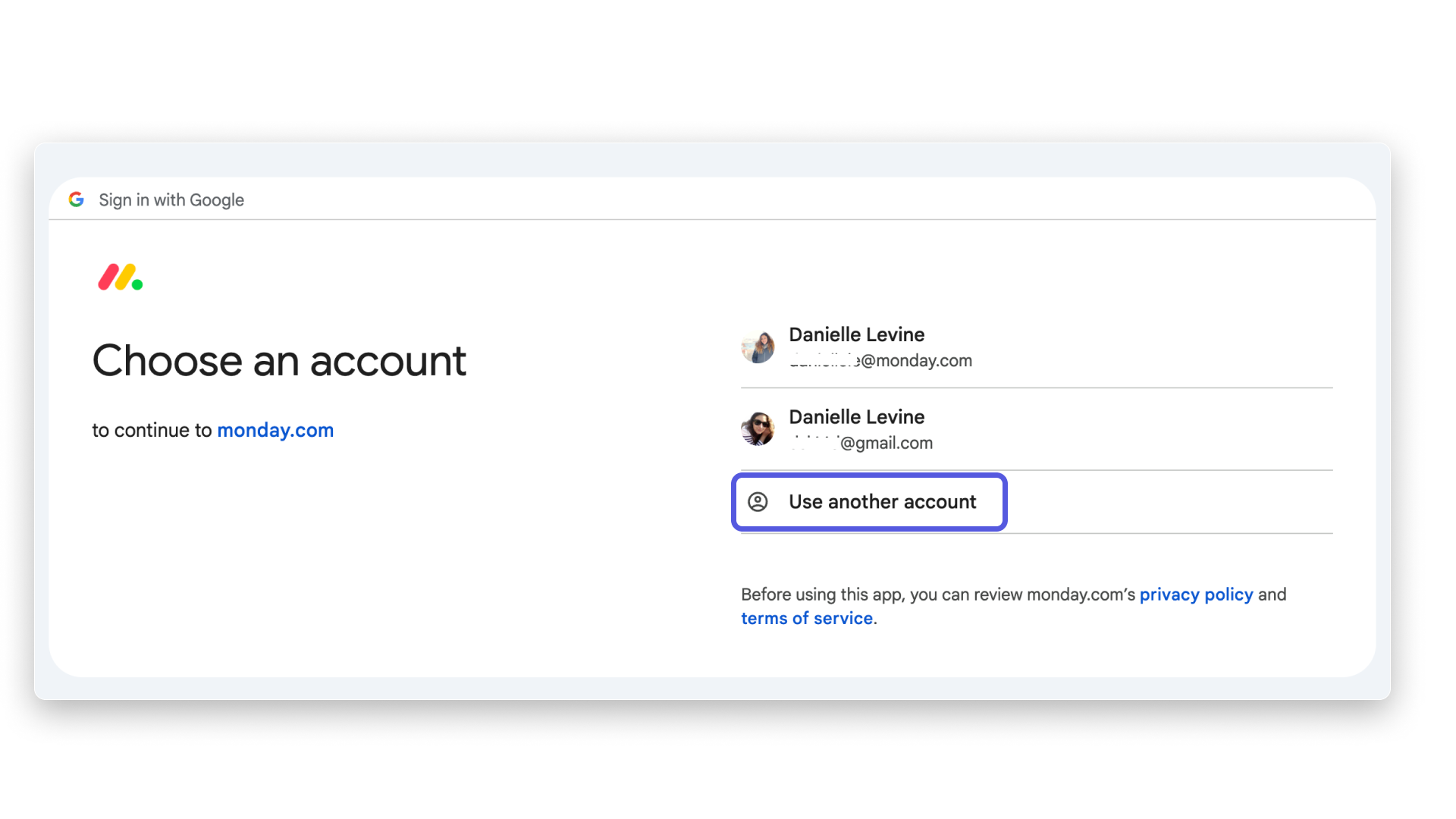Screen dimensions: 1456x819
Task: Click the avatar of the gmail.com account
Action: point(758,429)
